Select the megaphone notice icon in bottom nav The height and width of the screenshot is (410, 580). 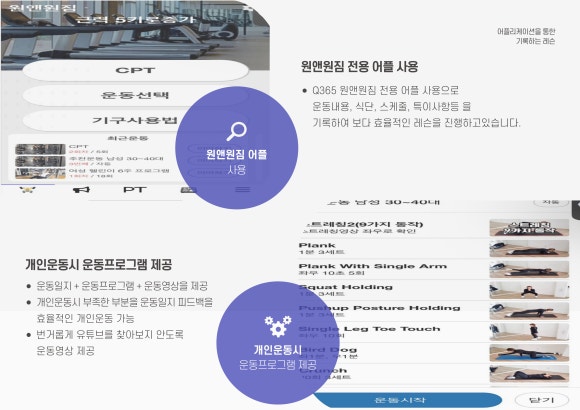tap(81, 190)
